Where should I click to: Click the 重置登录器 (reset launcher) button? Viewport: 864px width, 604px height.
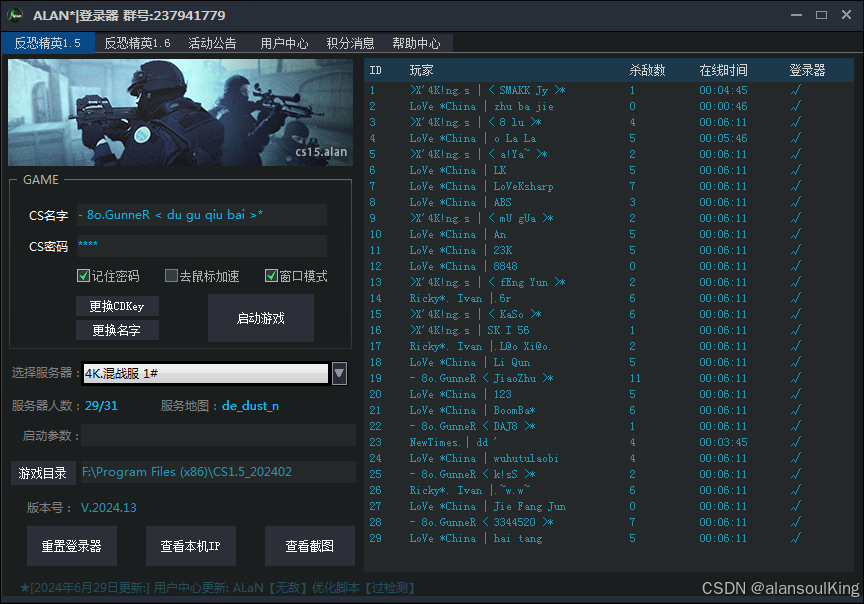coord(72,546)
